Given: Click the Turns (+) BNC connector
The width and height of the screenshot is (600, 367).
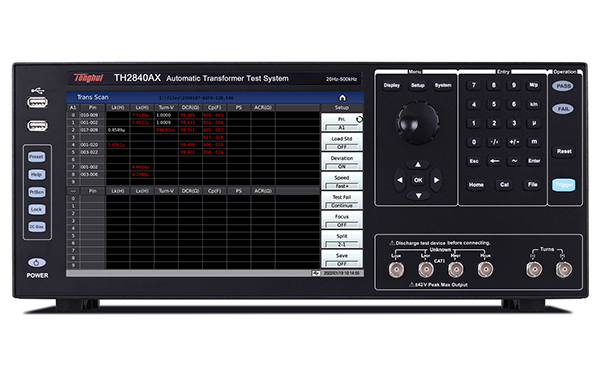Looking at the screenshot, I should pyautogui.click(x=563, y=269).
